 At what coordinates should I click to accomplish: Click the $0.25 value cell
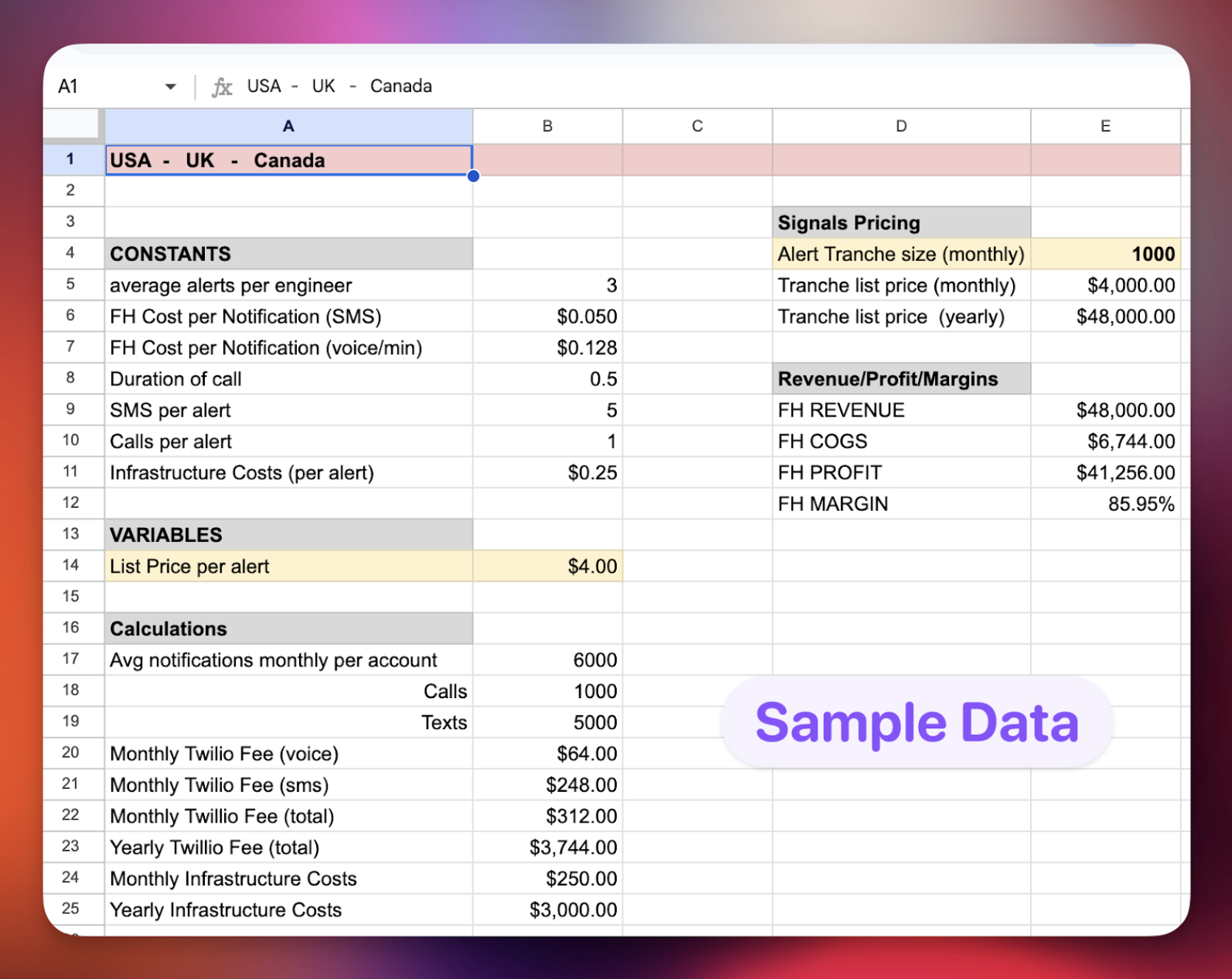point(547,473)
